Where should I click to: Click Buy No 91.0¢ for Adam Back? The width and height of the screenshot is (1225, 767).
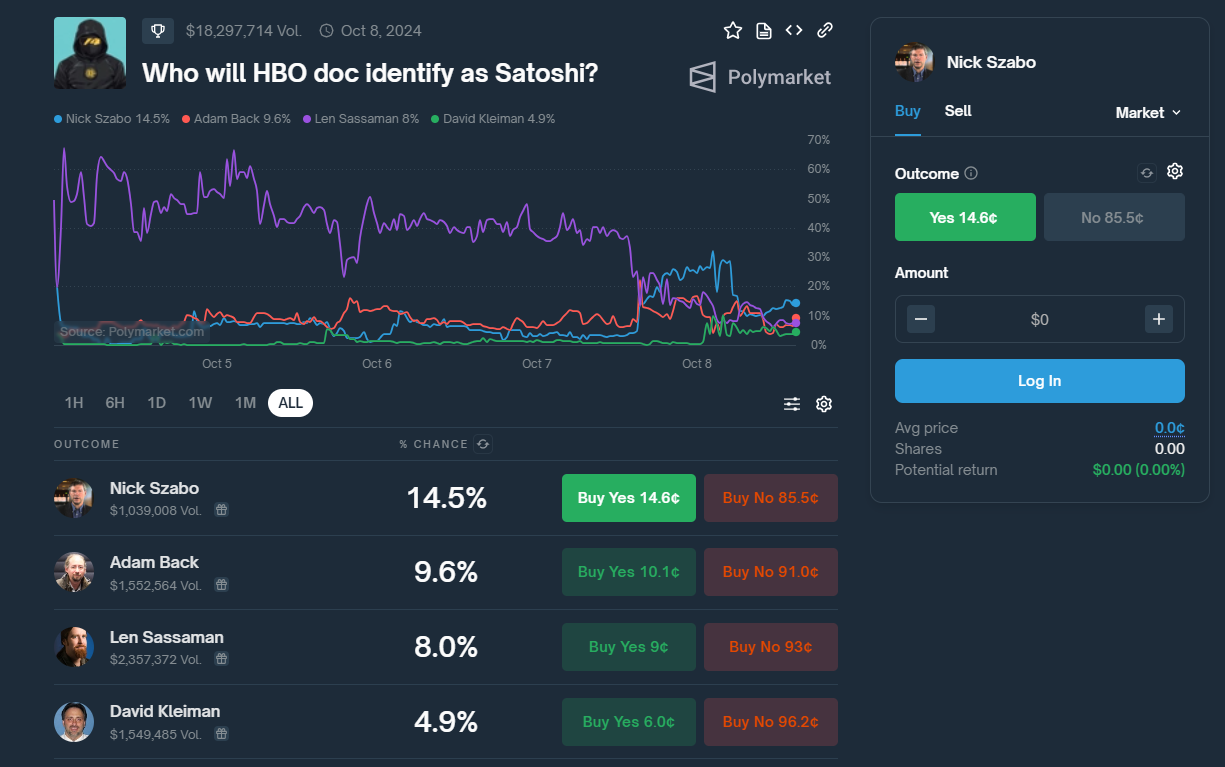[x=771, y=572]
